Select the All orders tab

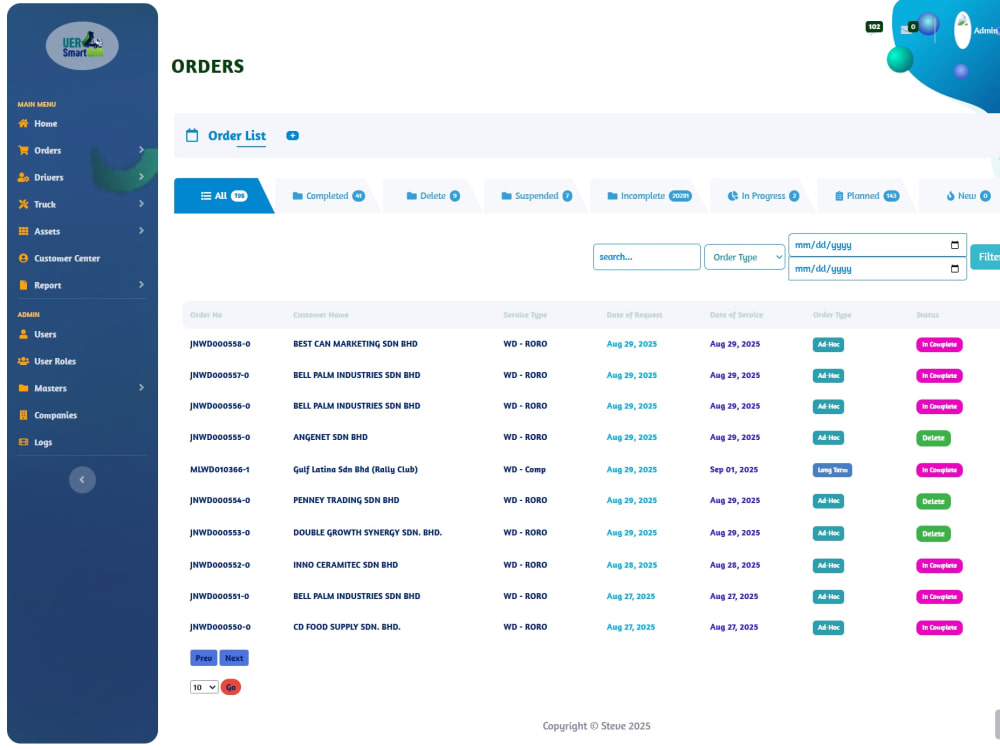223,196
